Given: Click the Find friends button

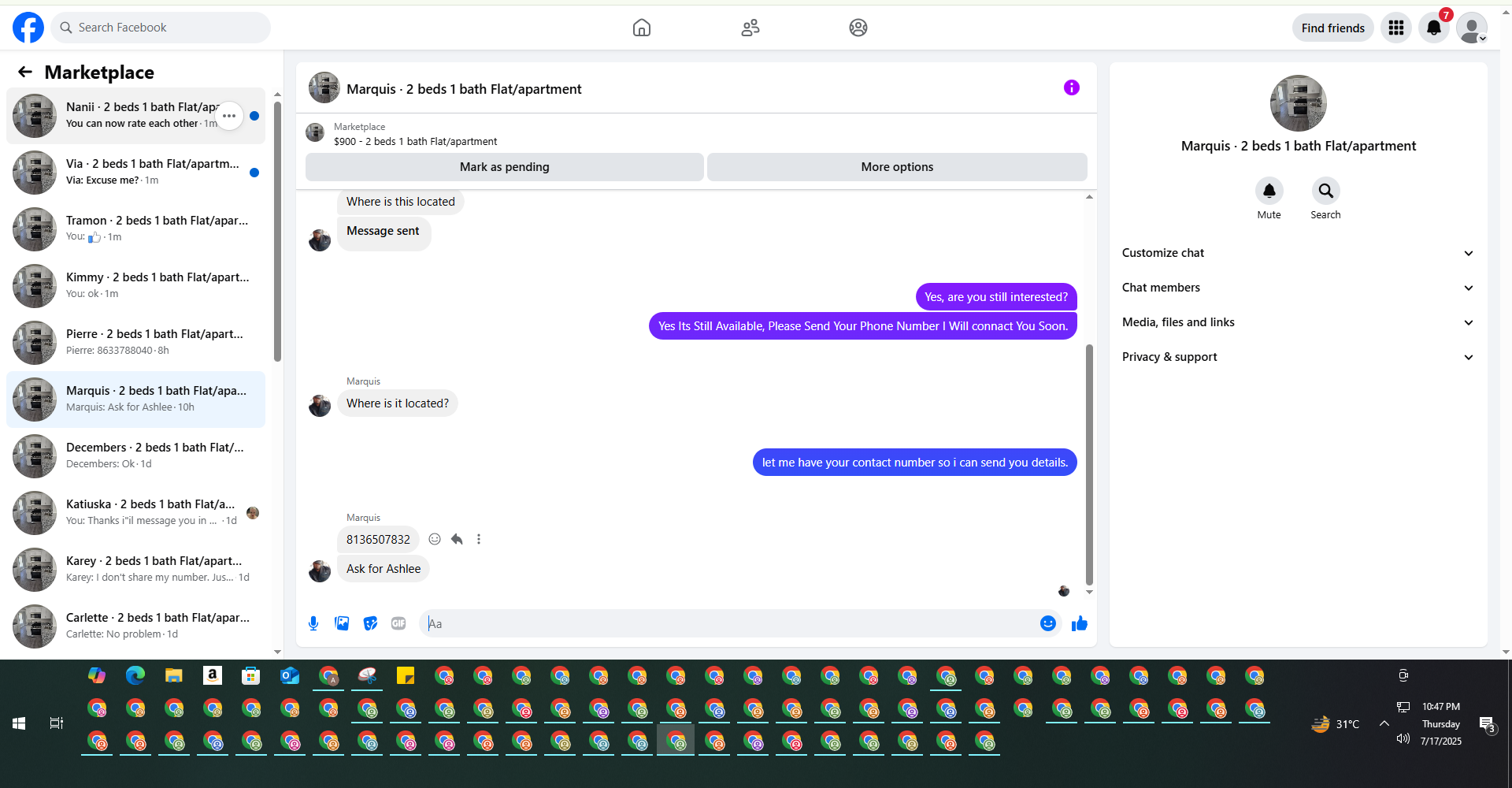Looking at the screenshot, I should point(1333,28).
